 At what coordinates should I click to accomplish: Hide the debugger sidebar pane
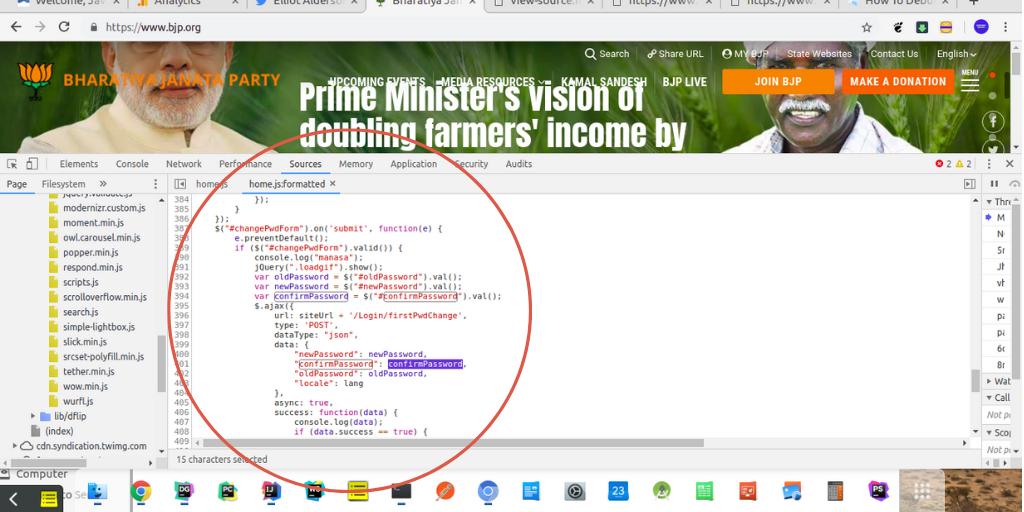click(970, 184)
